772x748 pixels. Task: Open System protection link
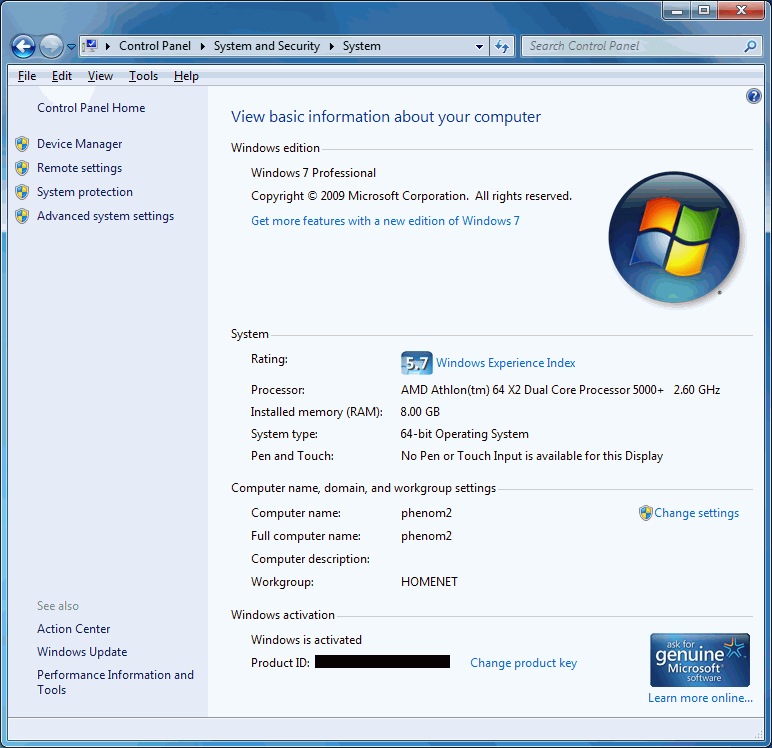85,192
